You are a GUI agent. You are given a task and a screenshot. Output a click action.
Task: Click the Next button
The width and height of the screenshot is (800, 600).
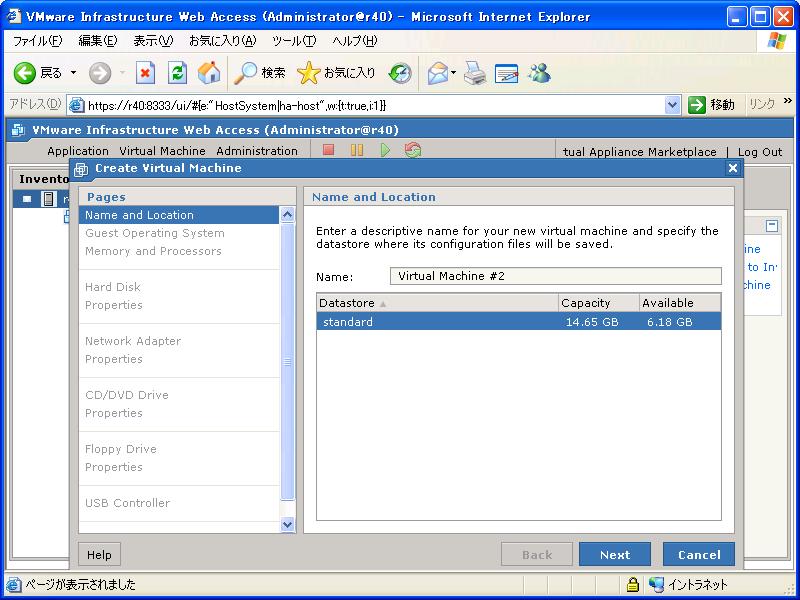(615, 555)
